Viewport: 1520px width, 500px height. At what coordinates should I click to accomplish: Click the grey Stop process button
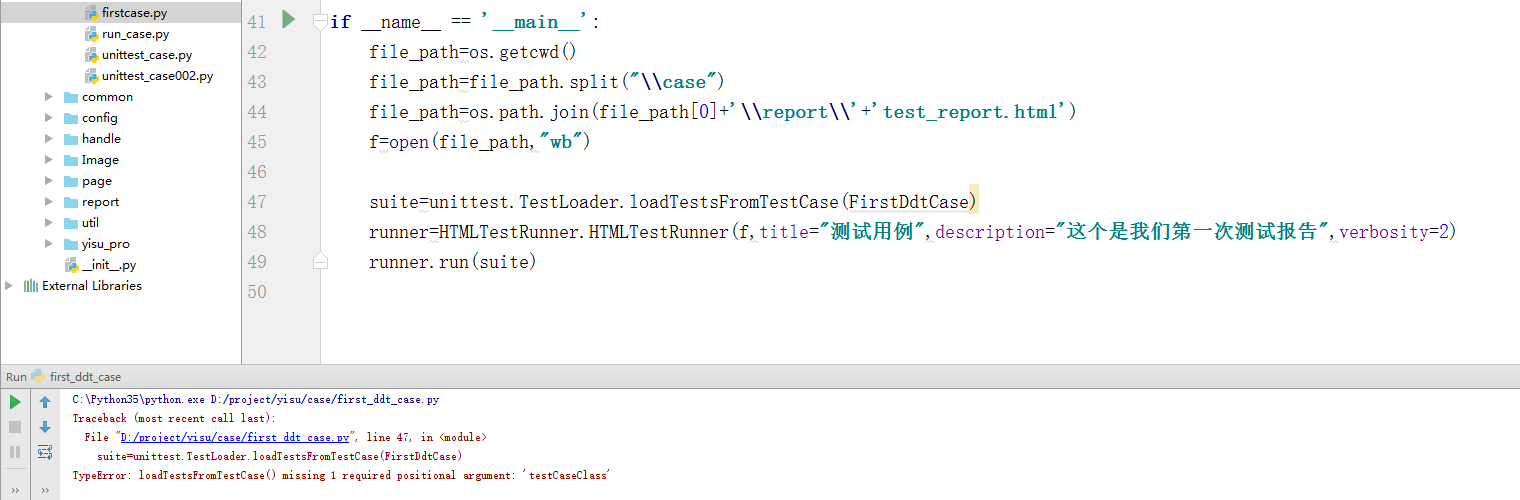point(15,427)
